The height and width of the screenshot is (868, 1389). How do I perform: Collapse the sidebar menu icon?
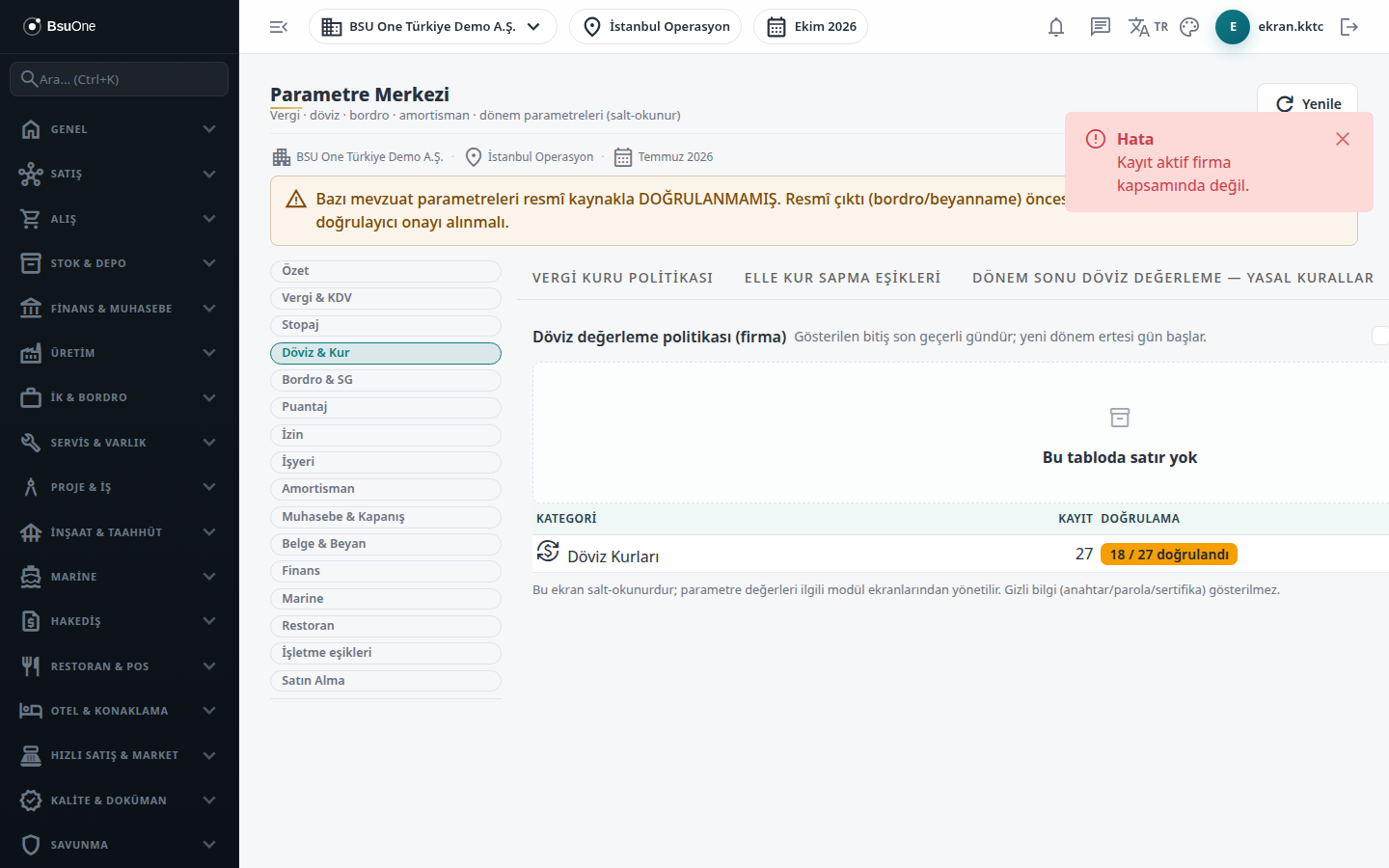(279, 27)
